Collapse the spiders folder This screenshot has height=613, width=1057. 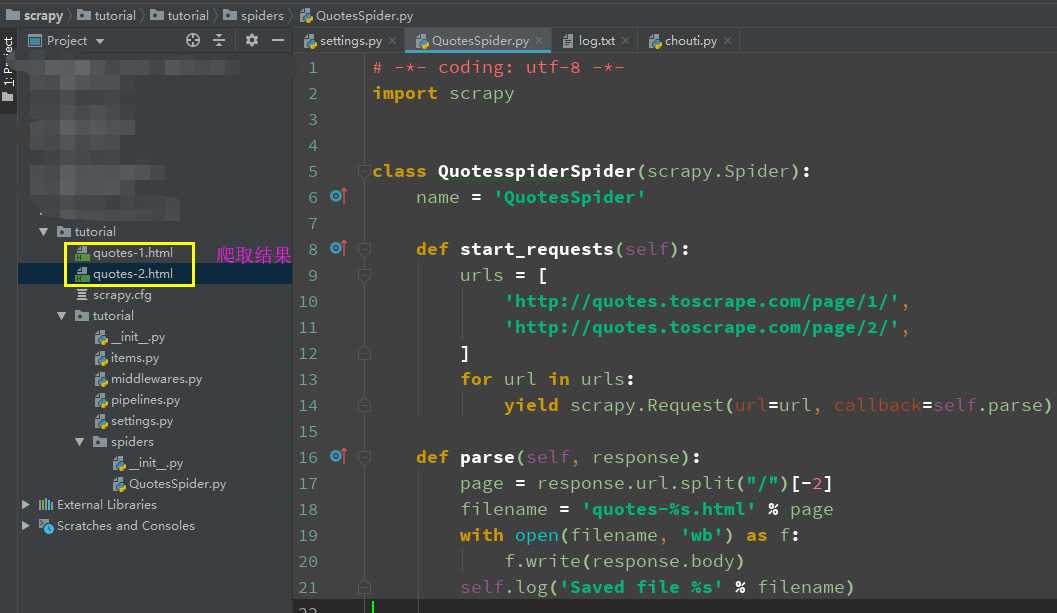80,442
